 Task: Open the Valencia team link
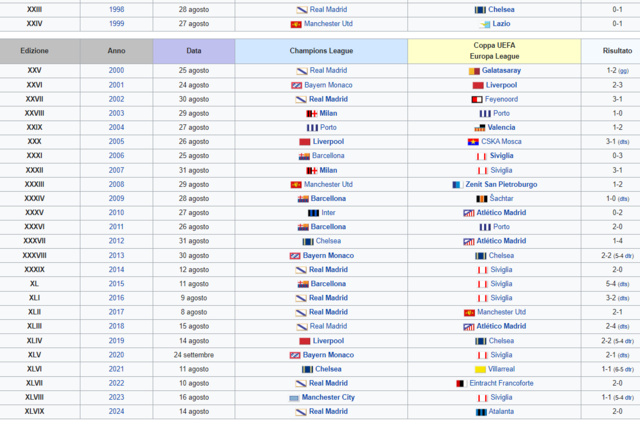[501, 127]
